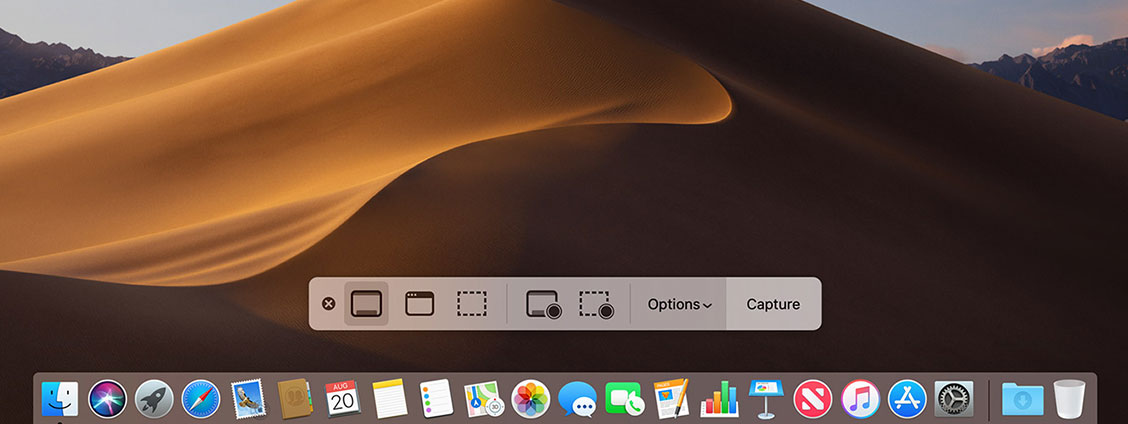Launch Siri from the Dock
The image size is (1128, 424).
[x=107, y=399]
